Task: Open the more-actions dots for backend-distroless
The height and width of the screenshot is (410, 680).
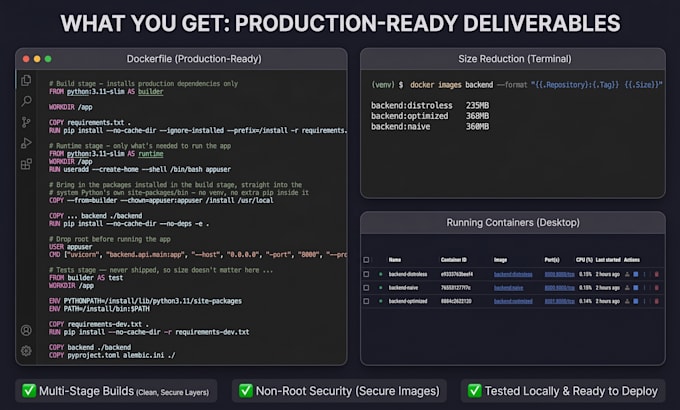Action: (x=644, y=274)
